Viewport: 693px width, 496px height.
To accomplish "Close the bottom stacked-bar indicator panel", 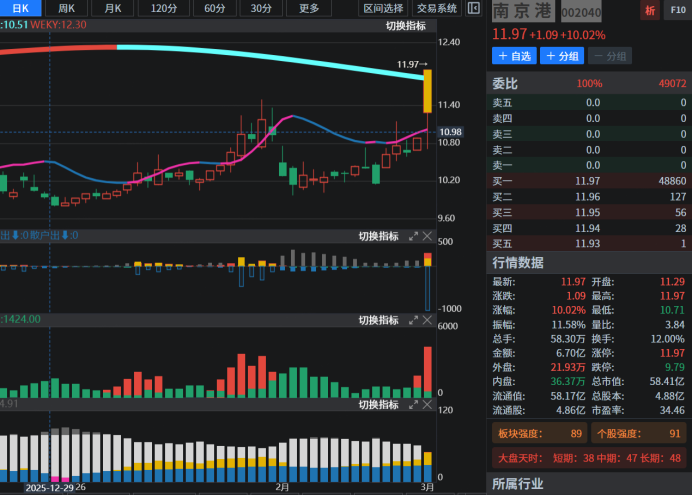I will [428, 405].
